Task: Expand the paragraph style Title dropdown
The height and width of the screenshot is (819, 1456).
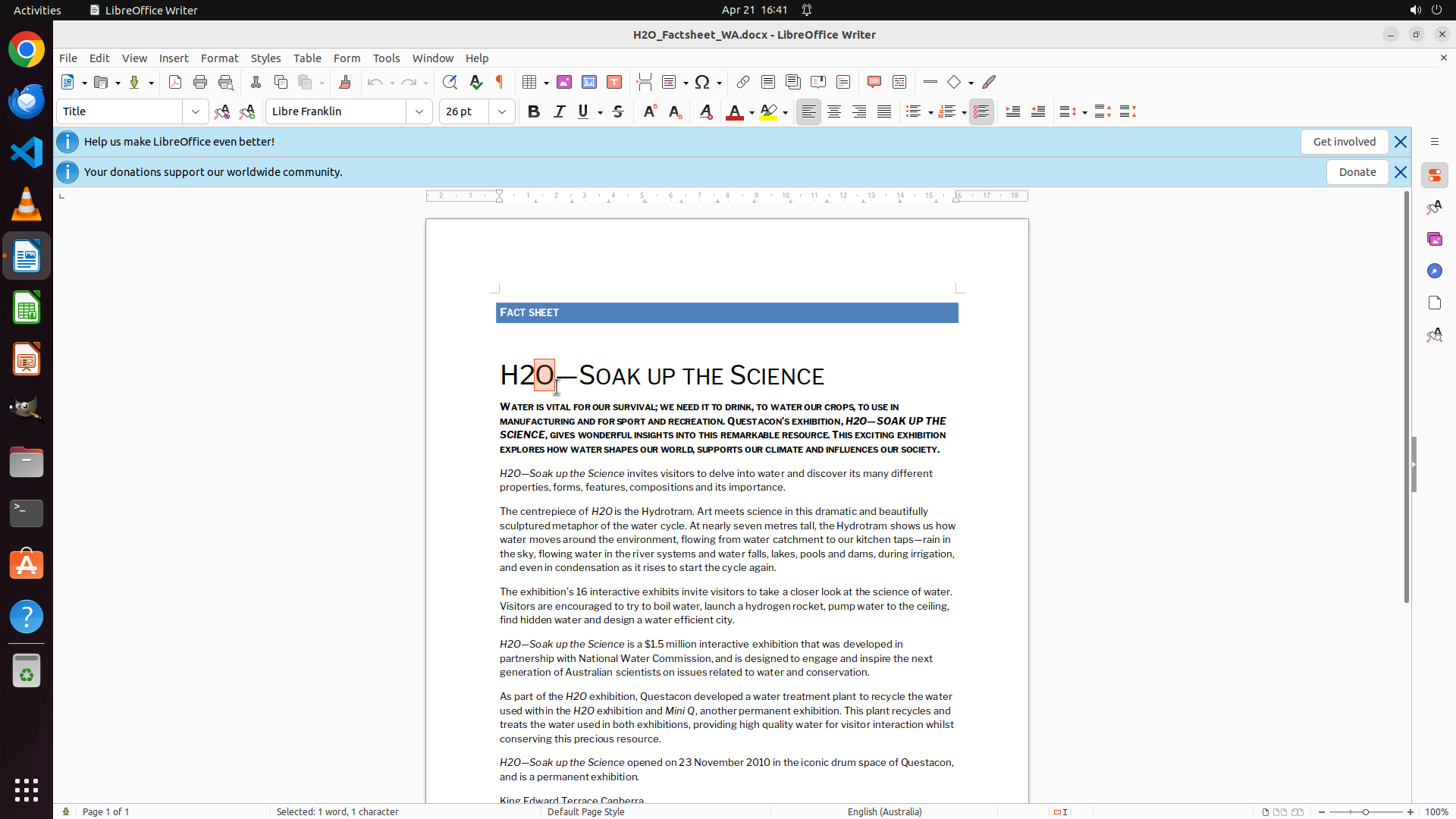Action: click(196, 111)
